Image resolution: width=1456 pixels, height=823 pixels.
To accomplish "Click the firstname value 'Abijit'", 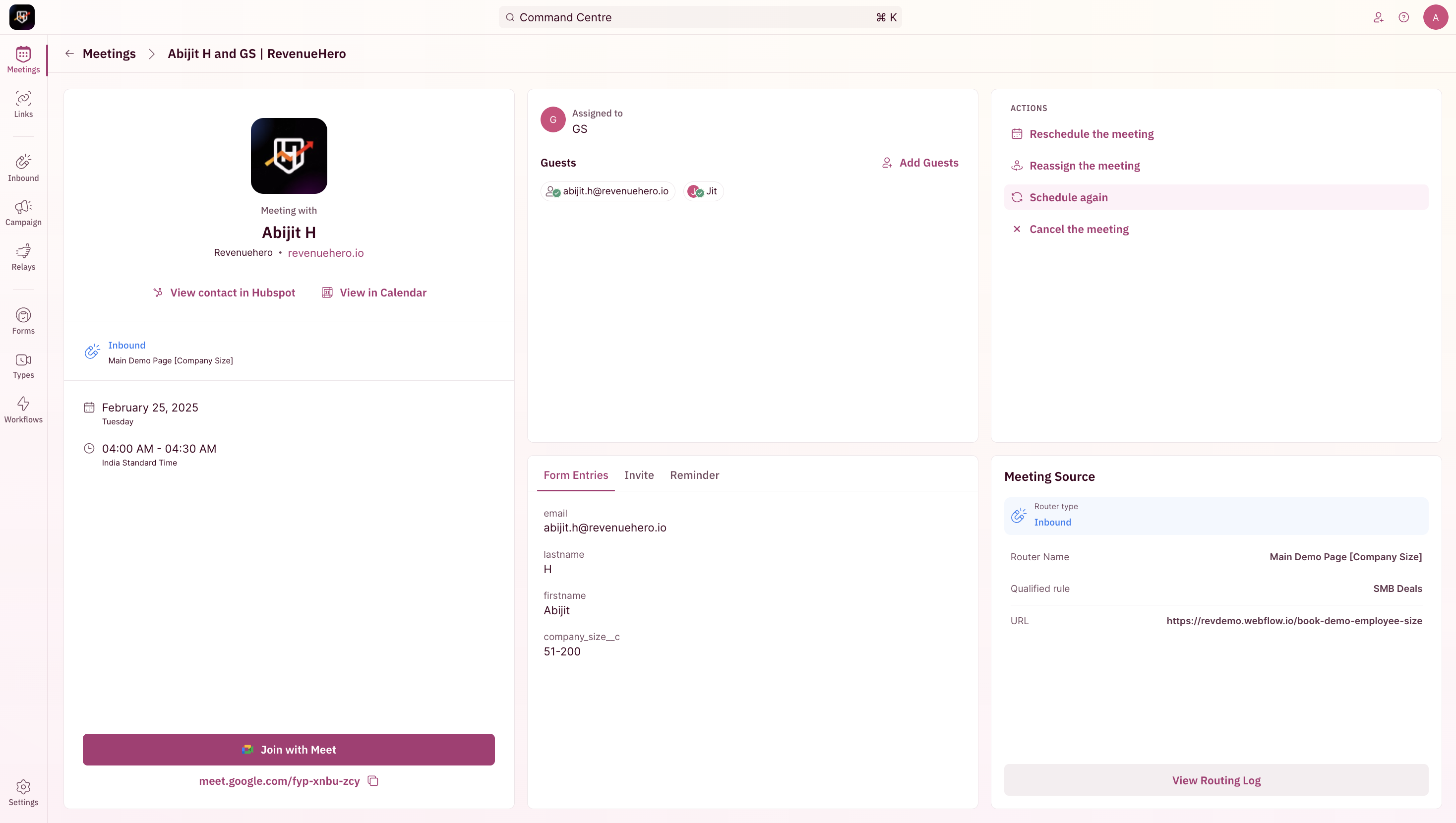I will coord(557,610).
